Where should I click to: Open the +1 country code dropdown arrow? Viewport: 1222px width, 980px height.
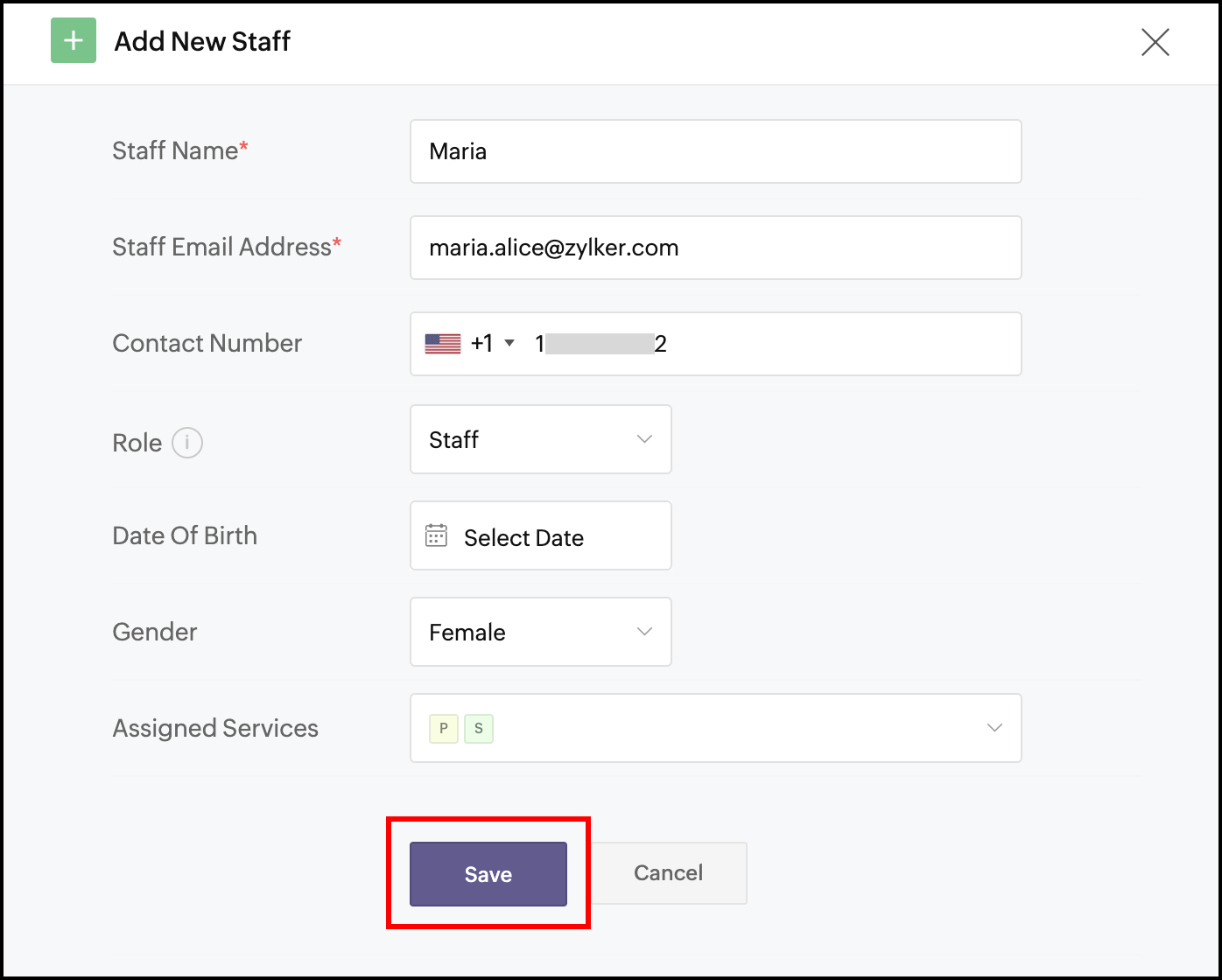(509, 343)
